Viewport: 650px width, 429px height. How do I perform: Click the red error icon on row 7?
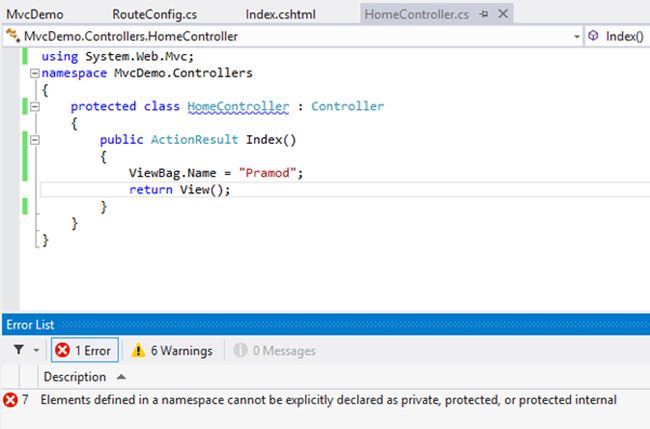10,400
